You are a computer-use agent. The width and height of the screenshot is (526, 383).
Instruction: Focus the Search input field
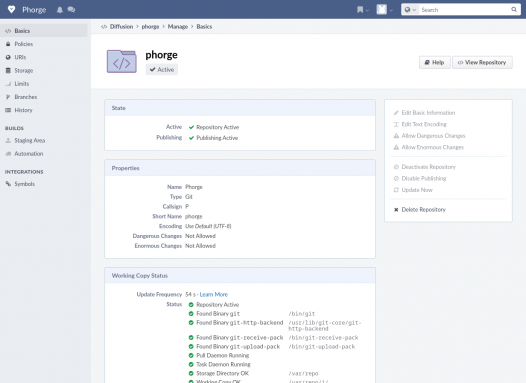pos(465,10)
